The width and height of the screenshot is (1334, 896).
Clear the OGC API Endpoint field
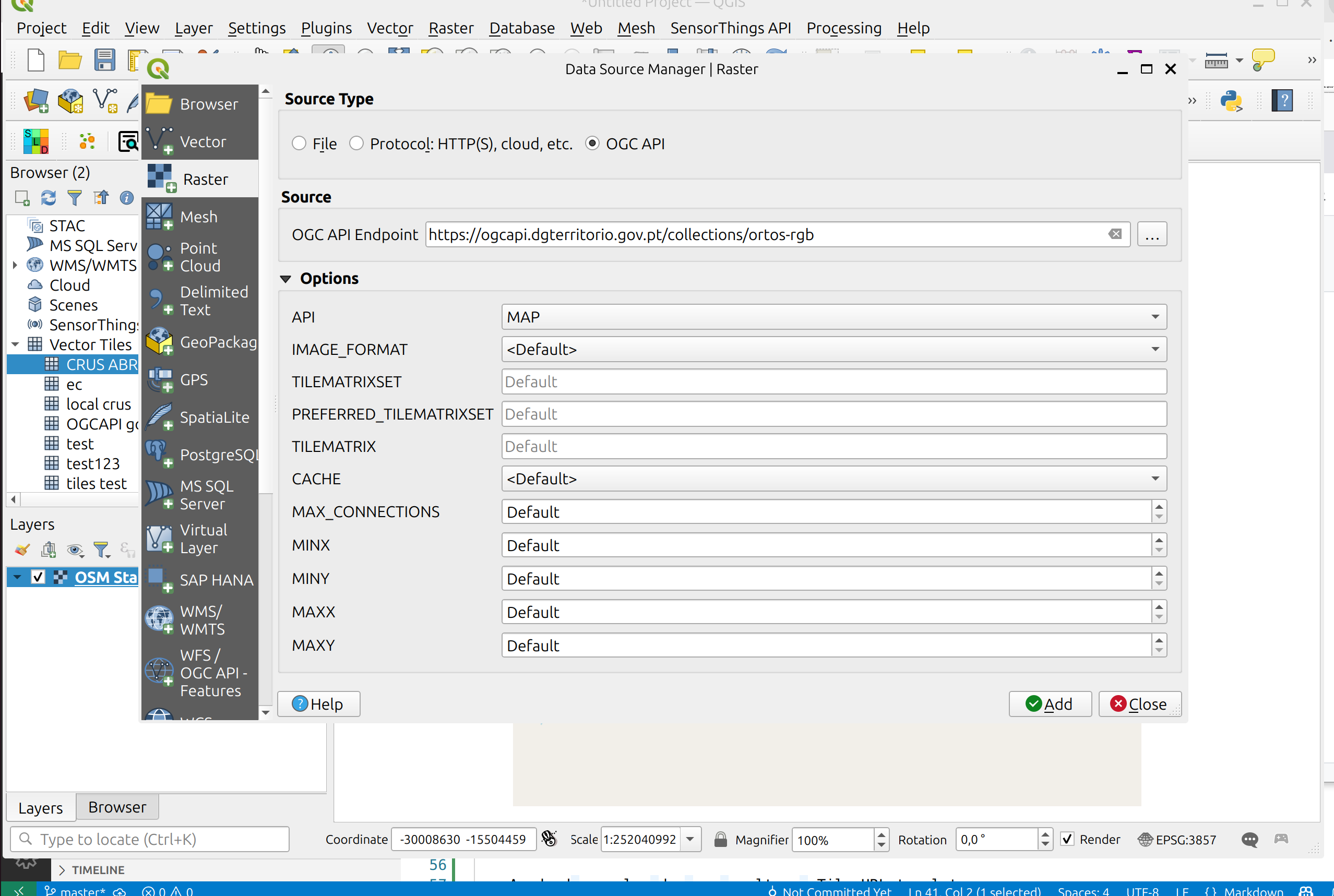pos(1115,234)
